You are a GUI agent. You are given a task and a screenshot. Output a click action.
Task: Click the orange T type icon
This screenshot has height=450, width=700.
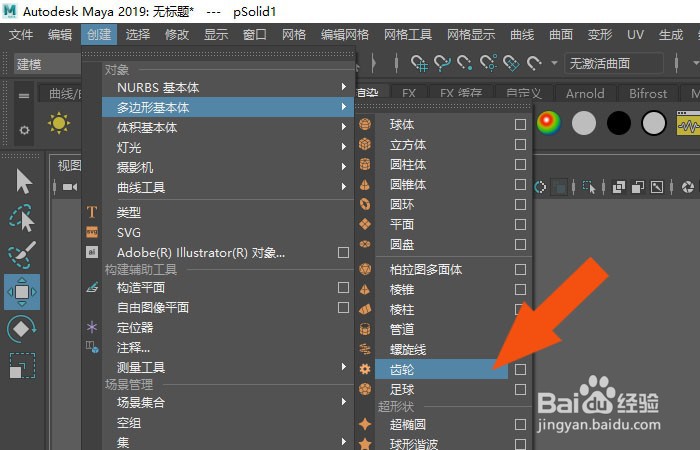[92, 212]
